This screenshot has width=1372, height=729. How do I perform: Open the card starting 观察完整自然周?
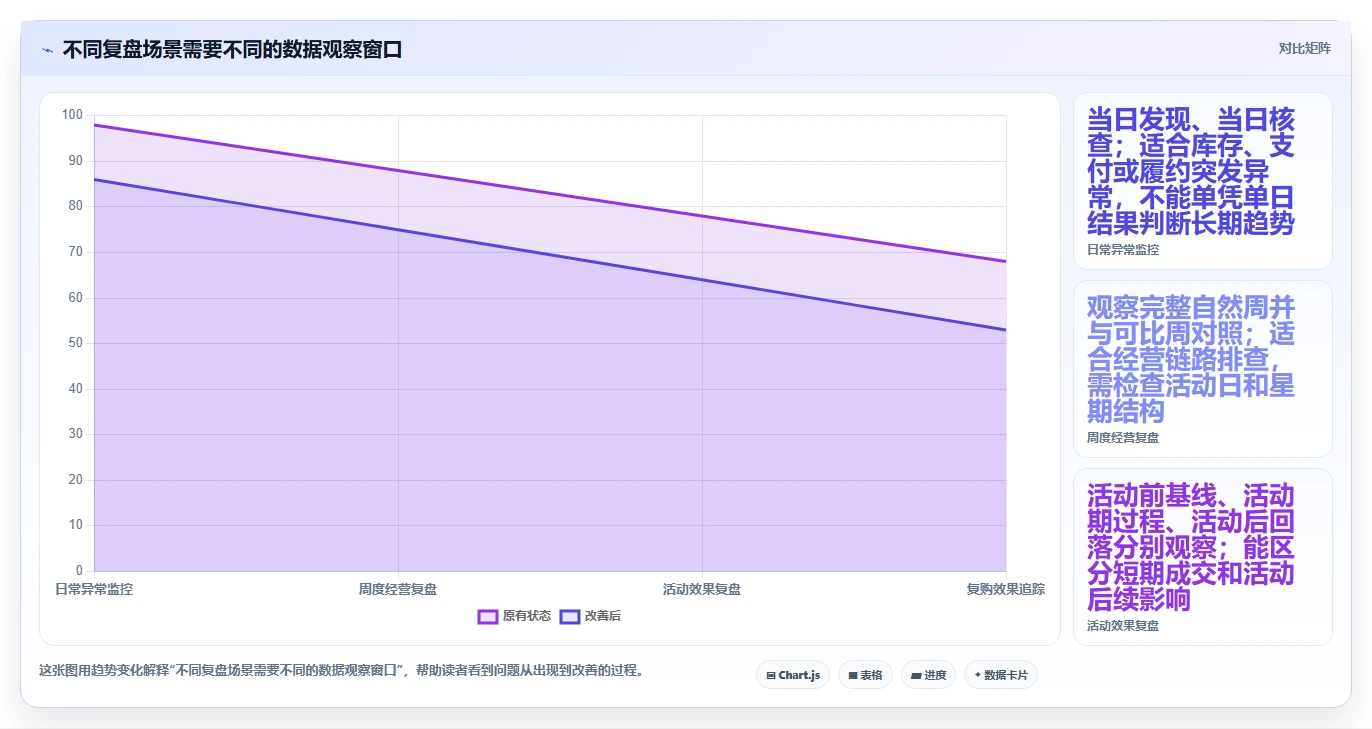click(x=1202, y=369)
